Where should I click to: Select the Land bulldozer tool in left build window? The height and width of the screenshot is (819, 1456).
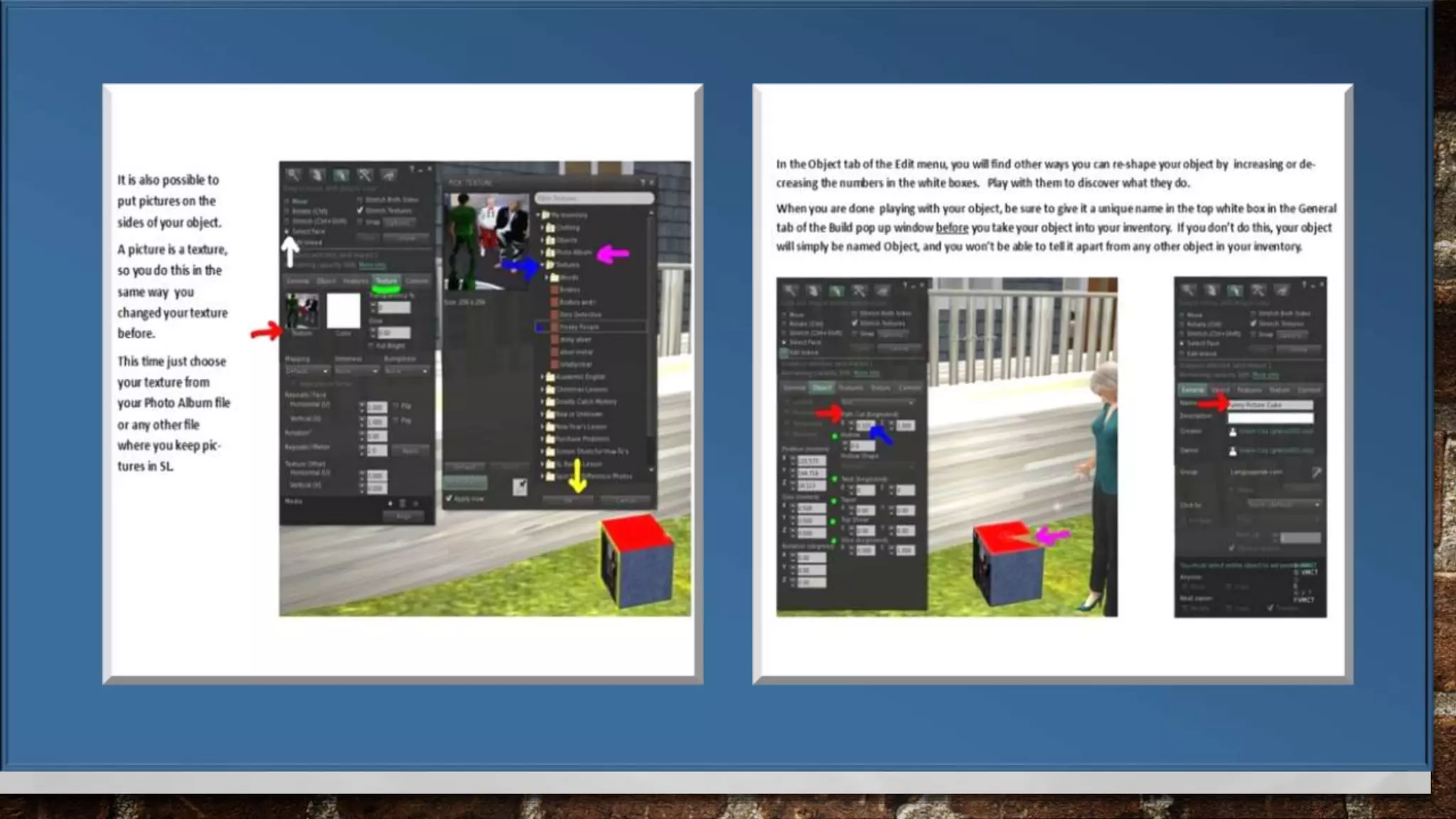(388, 175)
